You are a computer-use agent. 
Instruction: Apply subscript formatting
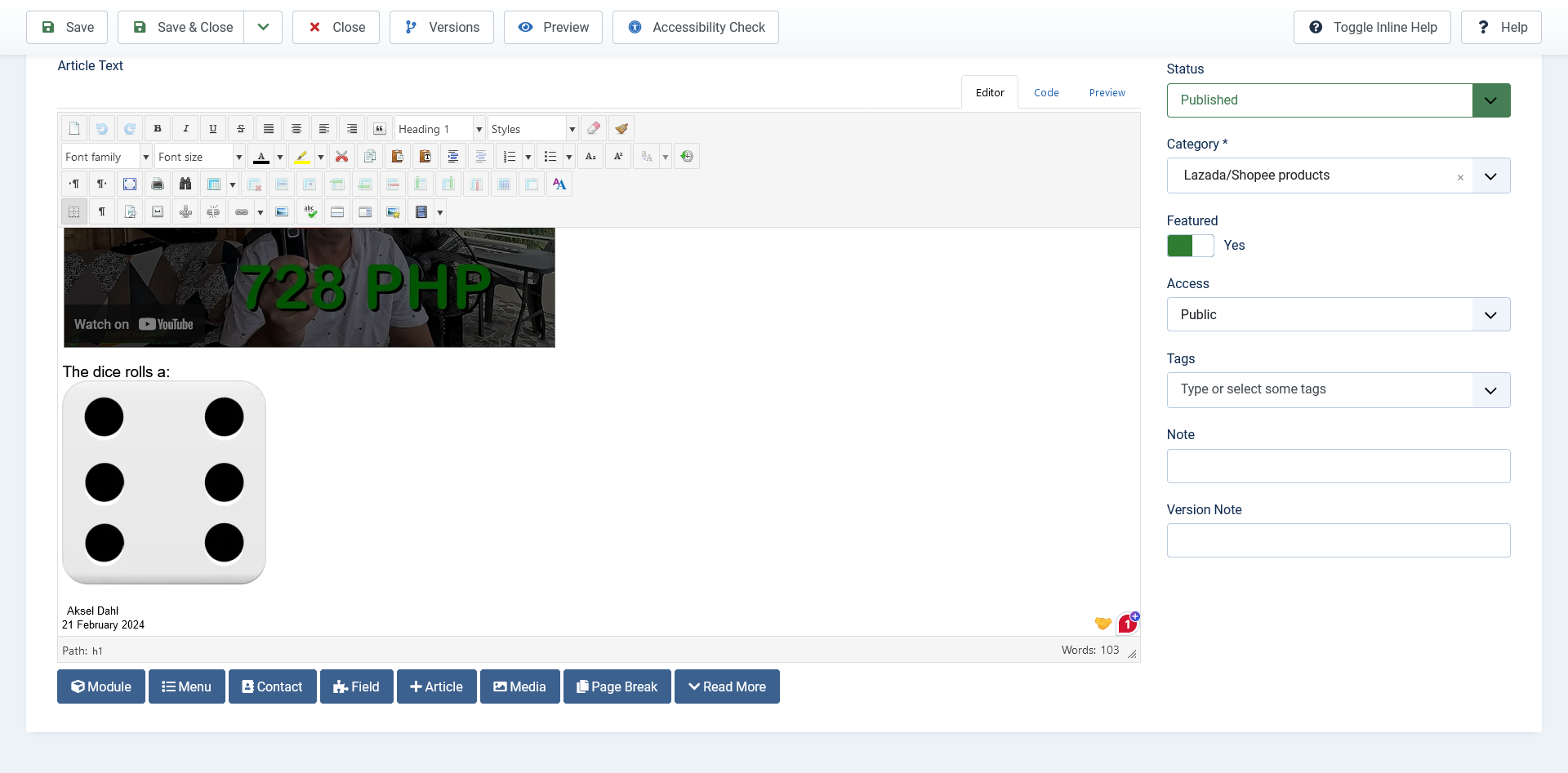tap(591, 156)
